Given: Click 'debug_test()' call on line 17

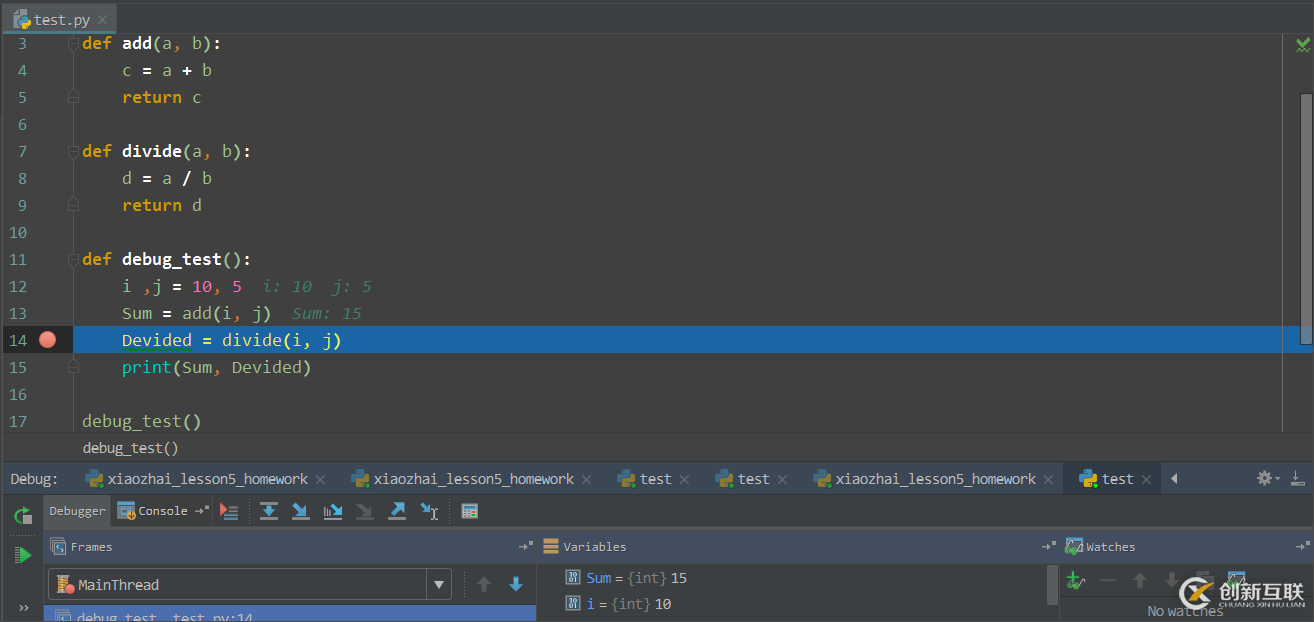Looking at the screenshot, I should tap(142, 421).
